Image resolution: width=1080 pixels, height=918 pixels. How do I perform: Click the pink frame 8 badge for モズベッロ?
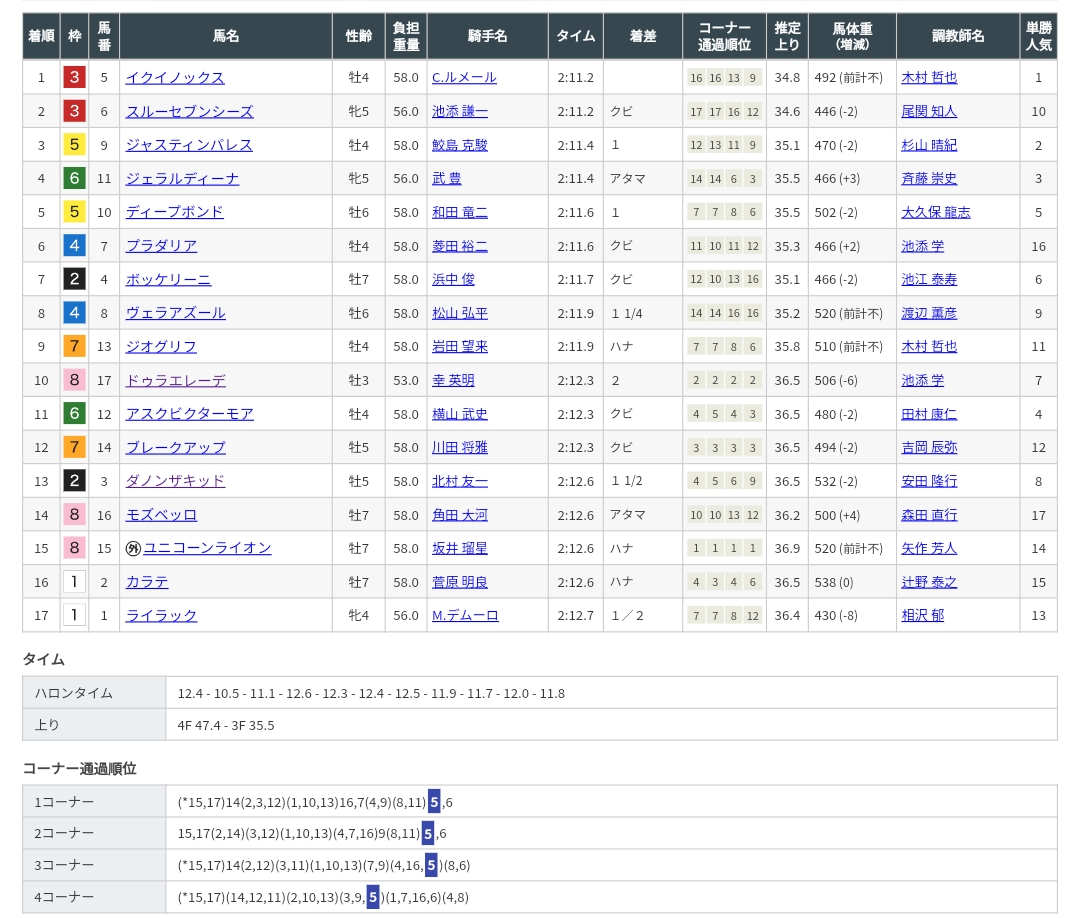coord(74,515)
